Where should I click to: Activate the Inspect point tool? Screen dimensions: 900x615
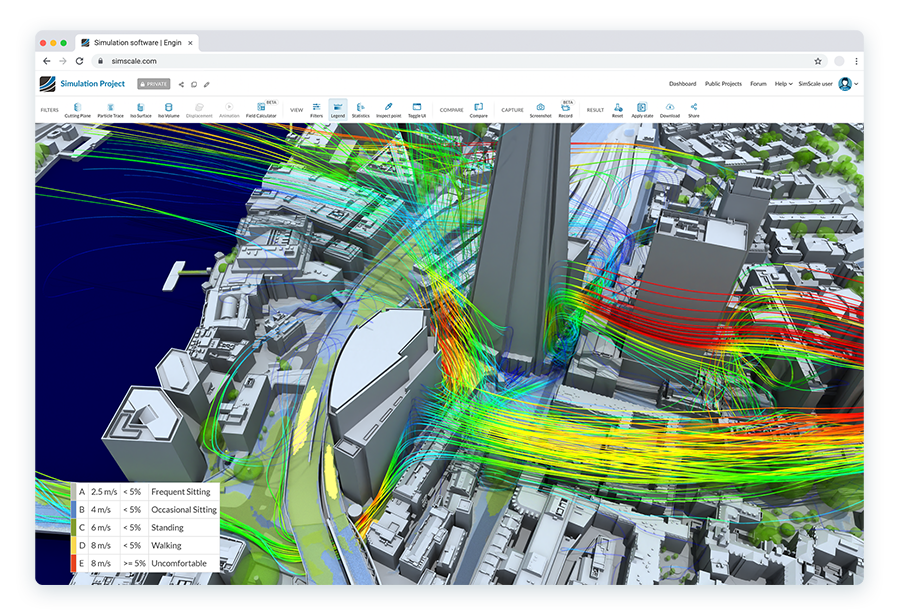(388, 109)
